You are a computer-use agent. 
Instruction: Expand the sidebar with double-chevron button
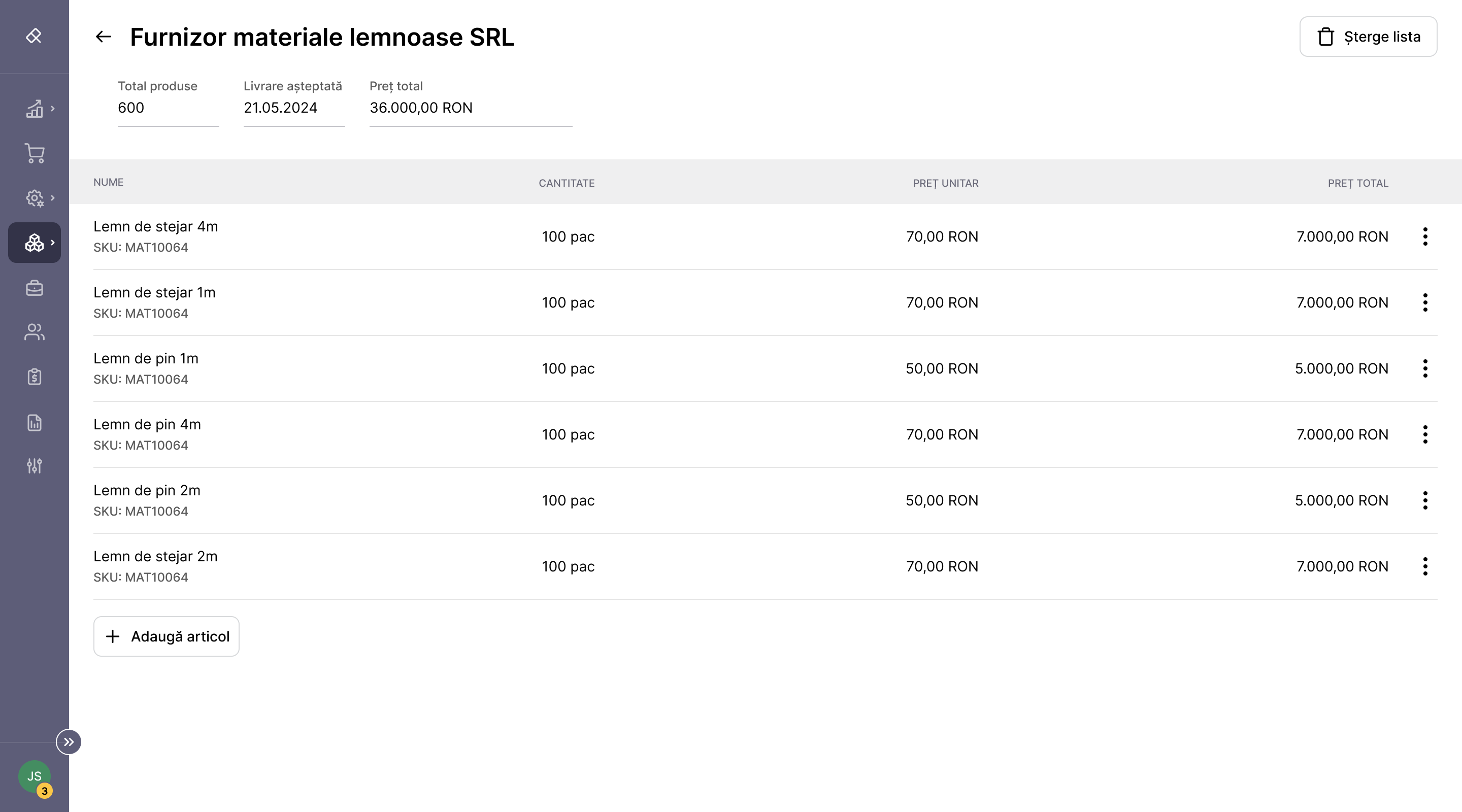click(x=69, y=741)
